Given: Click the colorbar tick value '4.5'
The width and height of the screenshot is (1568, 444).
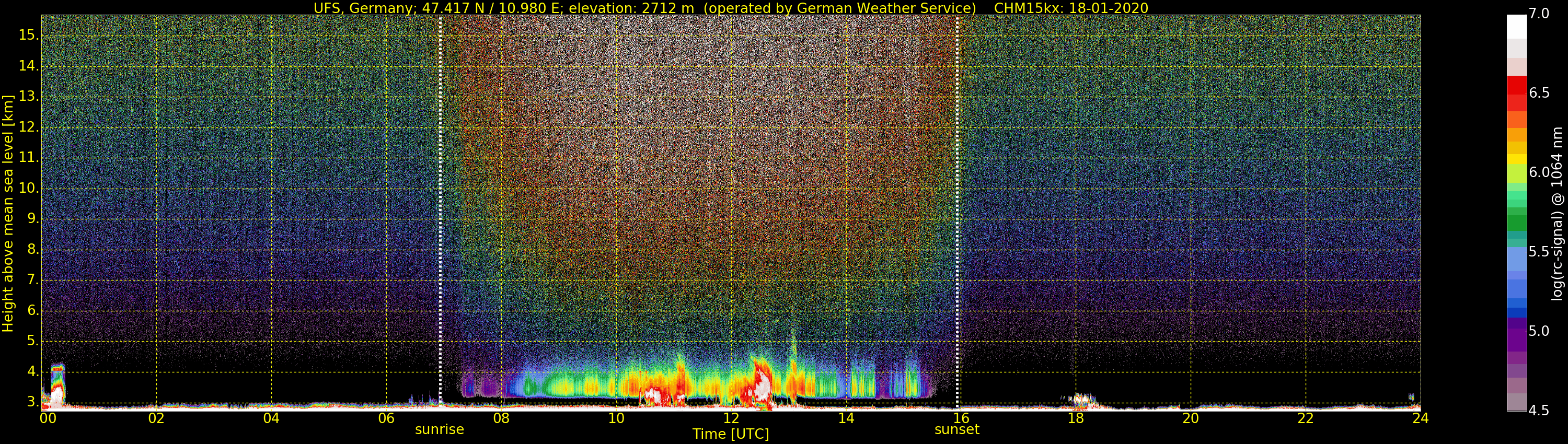Looking at the screenshot, I should click(1539, 411).
